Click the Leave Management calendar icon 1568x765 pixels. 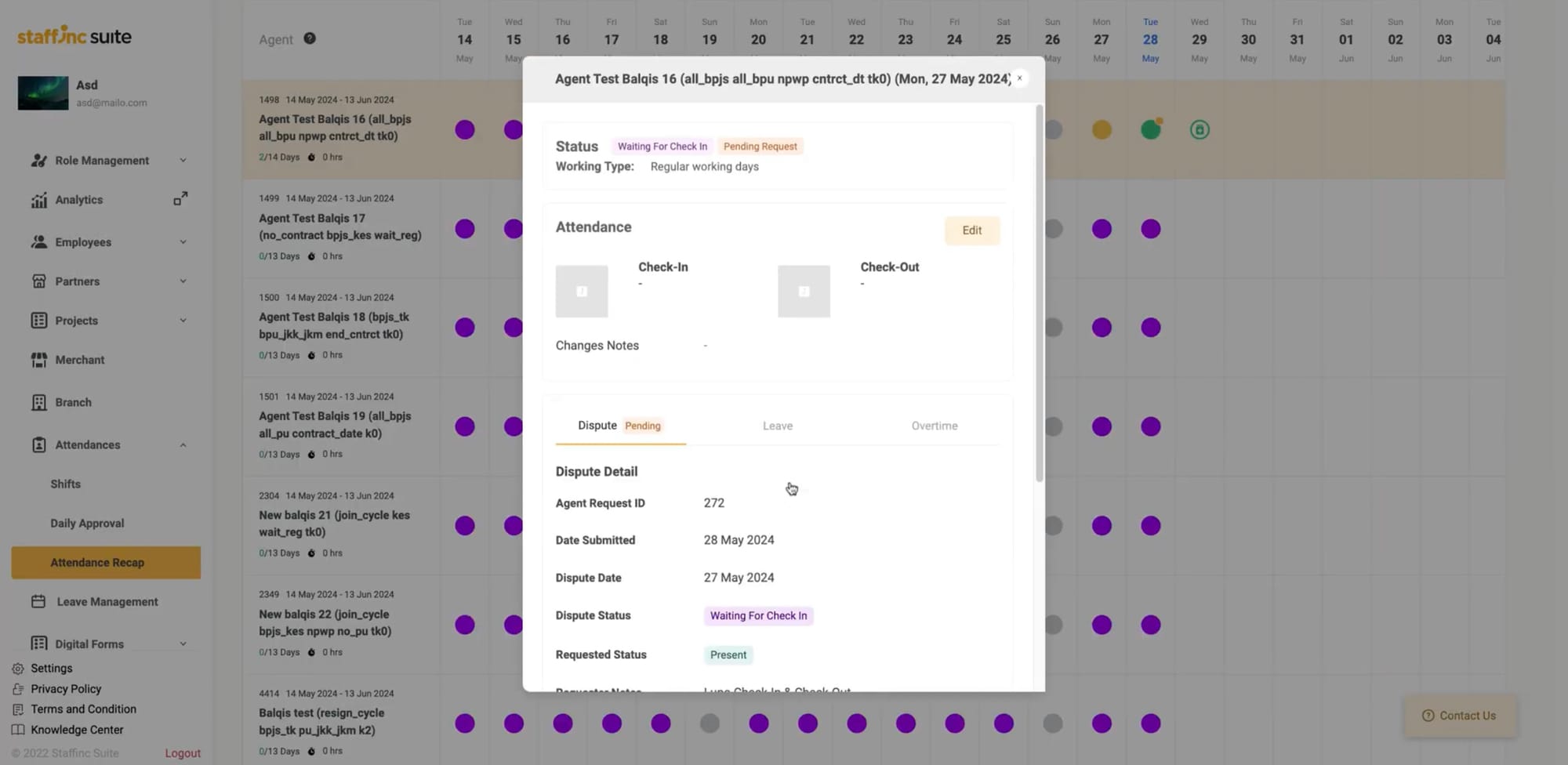coord(38,601)
